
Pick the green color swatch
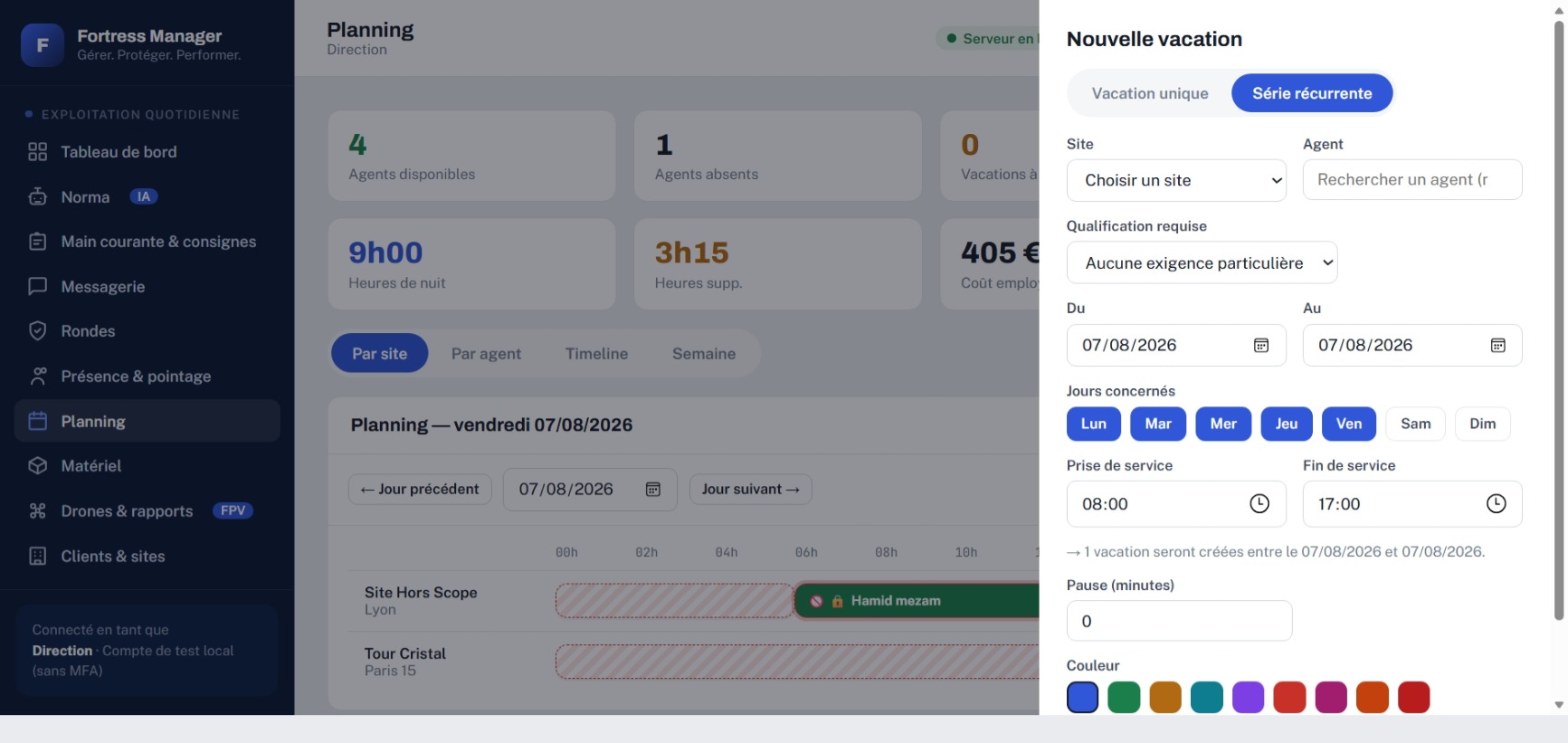click(1124, 698)
